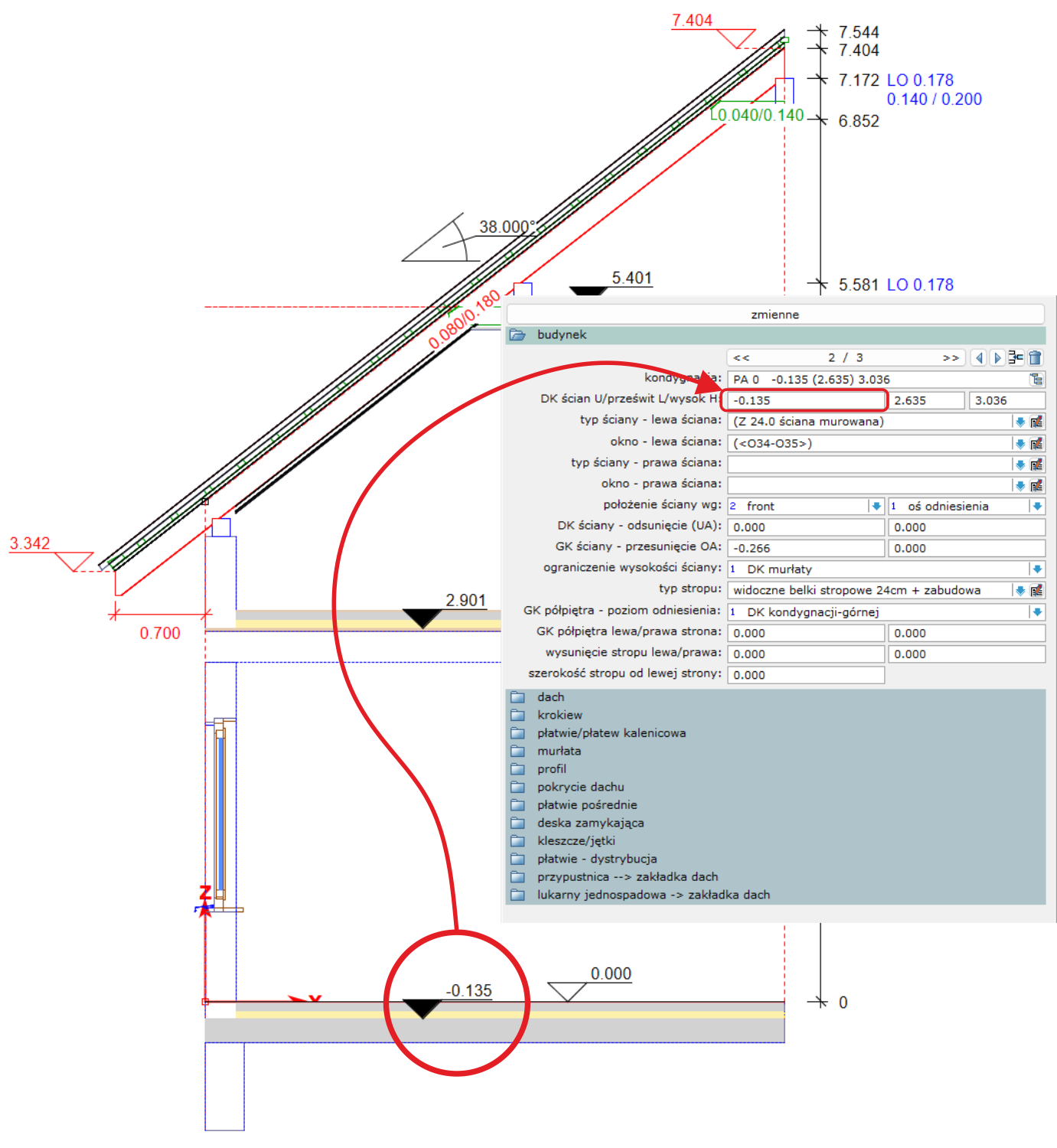Viewport: 1057px width, 1148px height.
Task: Edit typ stropu with edit icon
Action: pyautogui.click(x=1037, y=590)
